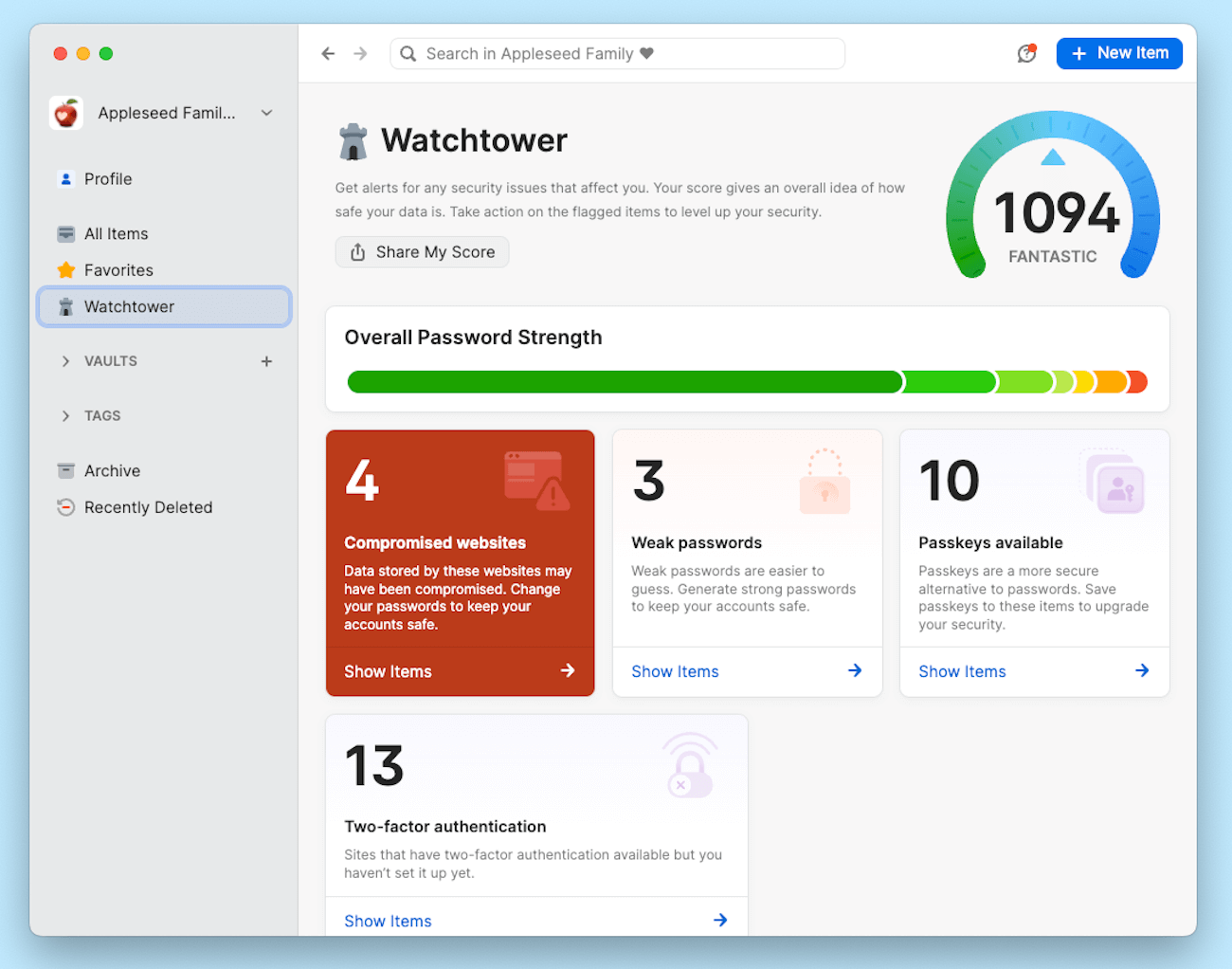This screenshot has height=969, width=1232.
Task: Click the Favorites star icon
Action: [x=64, y=269]
